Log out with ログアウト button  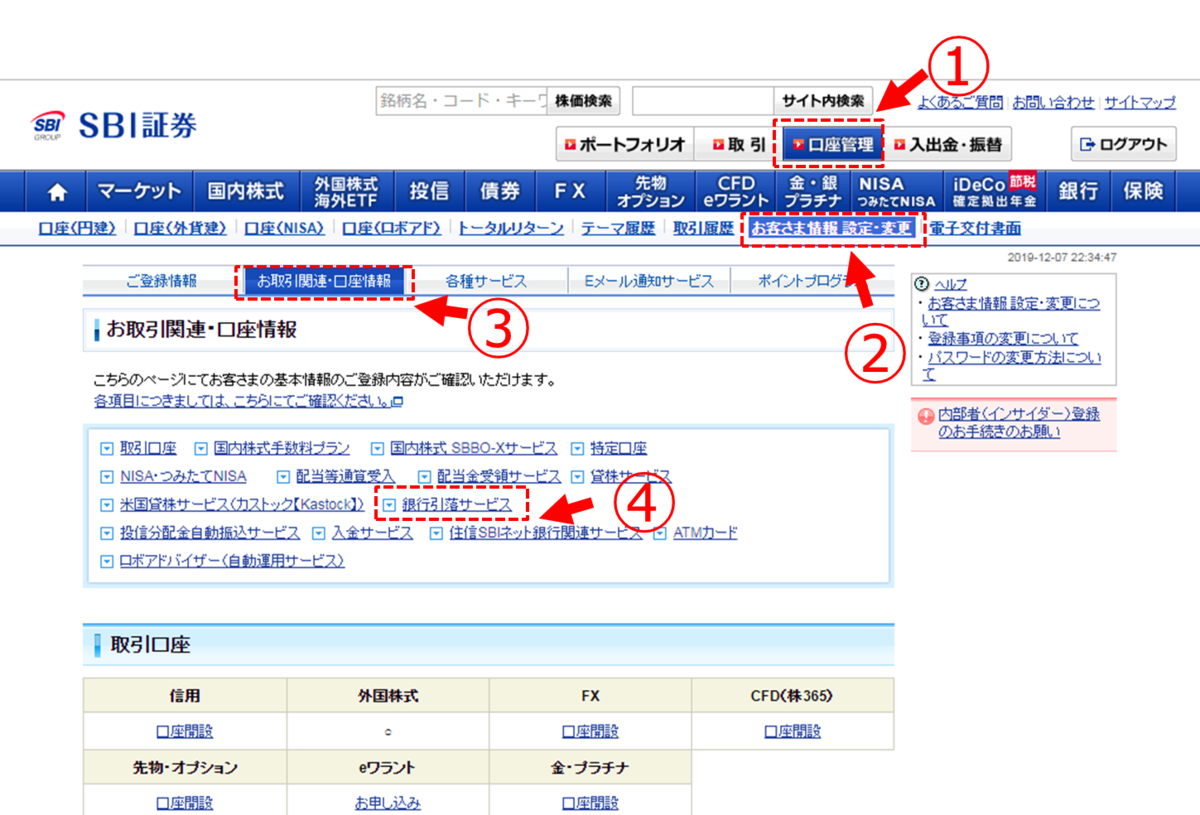(1124, 144)
